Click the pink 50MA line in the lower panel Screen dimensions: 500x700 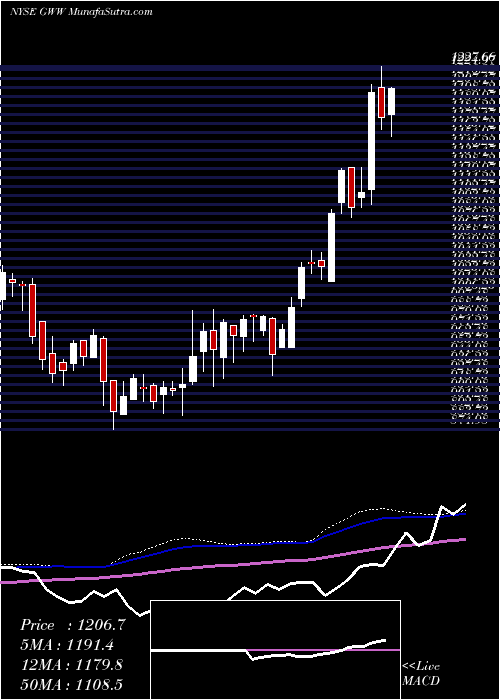coord(232,563)
